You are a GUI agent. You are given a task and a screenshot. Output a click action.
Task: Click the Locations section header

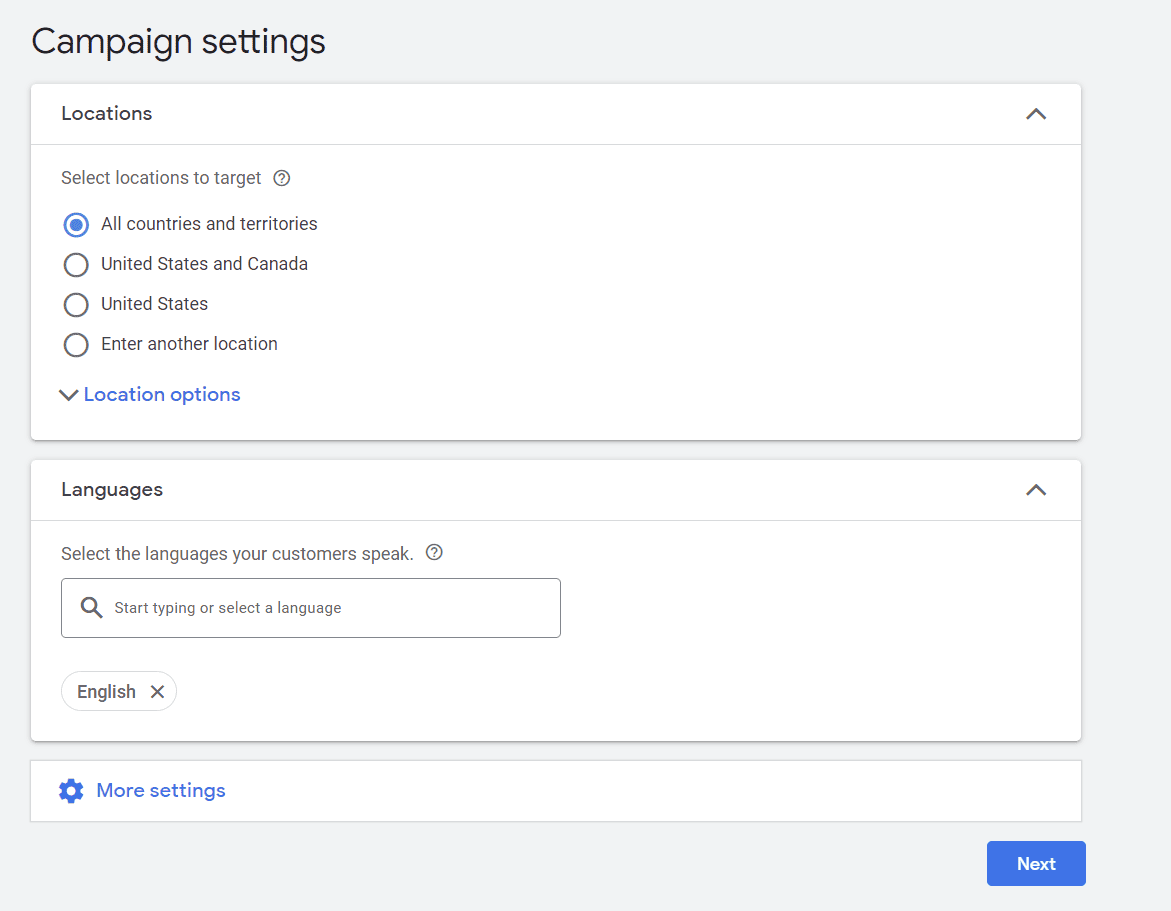click(556, 114)
